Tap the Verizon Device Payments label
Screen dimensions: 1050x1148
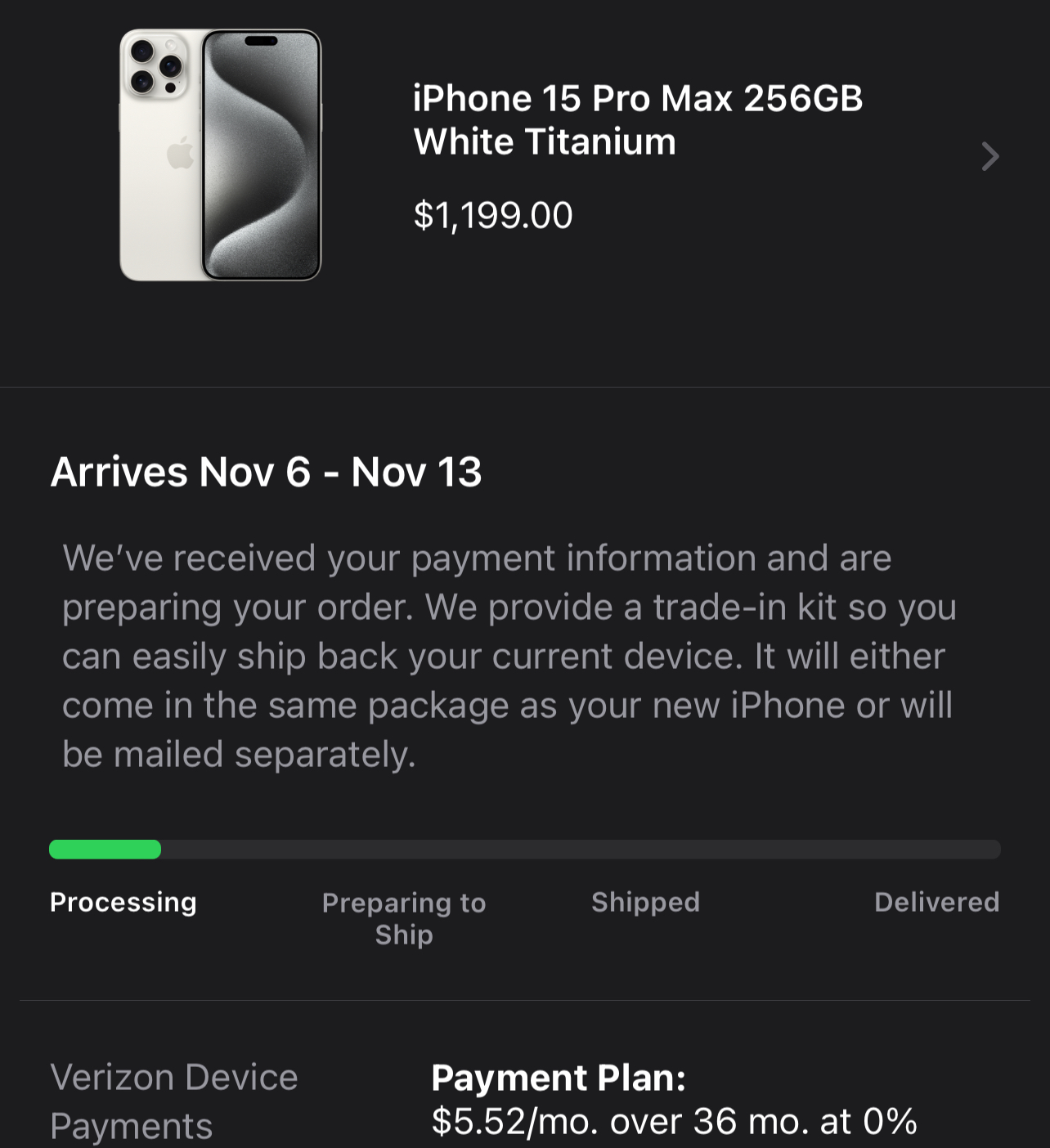click(x=173, y=1101)
